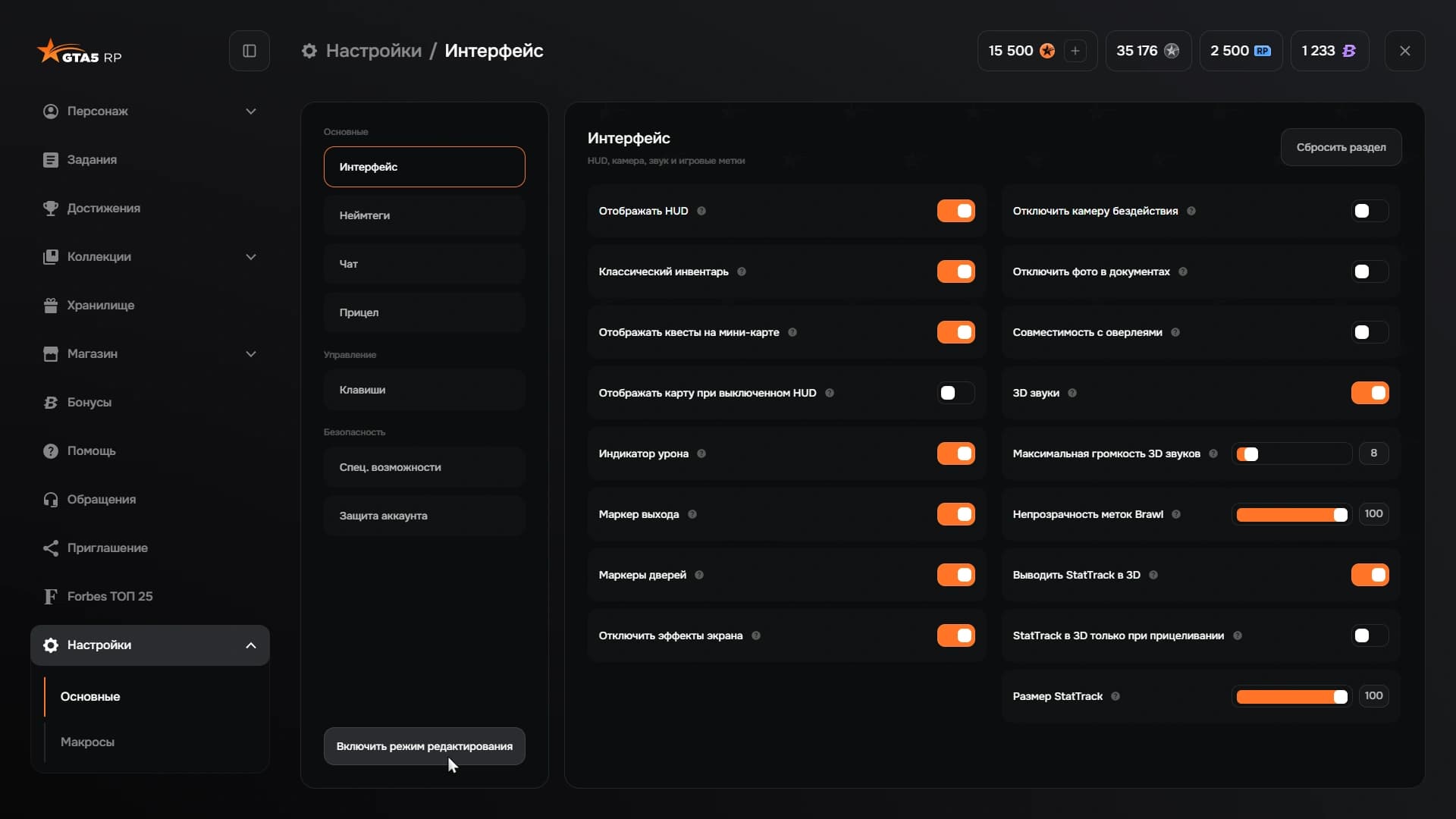Open the Неймтеги settings tab

(424, 215)
